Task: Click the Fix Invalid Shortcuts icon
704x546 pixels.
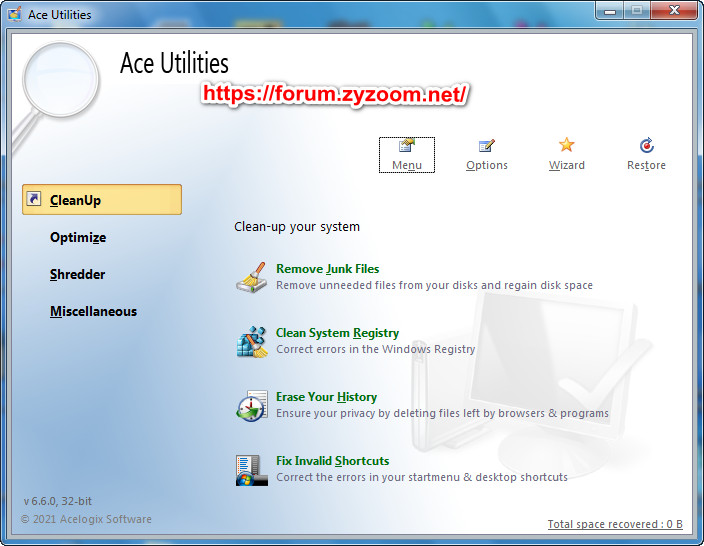Action: pos(251,470)
